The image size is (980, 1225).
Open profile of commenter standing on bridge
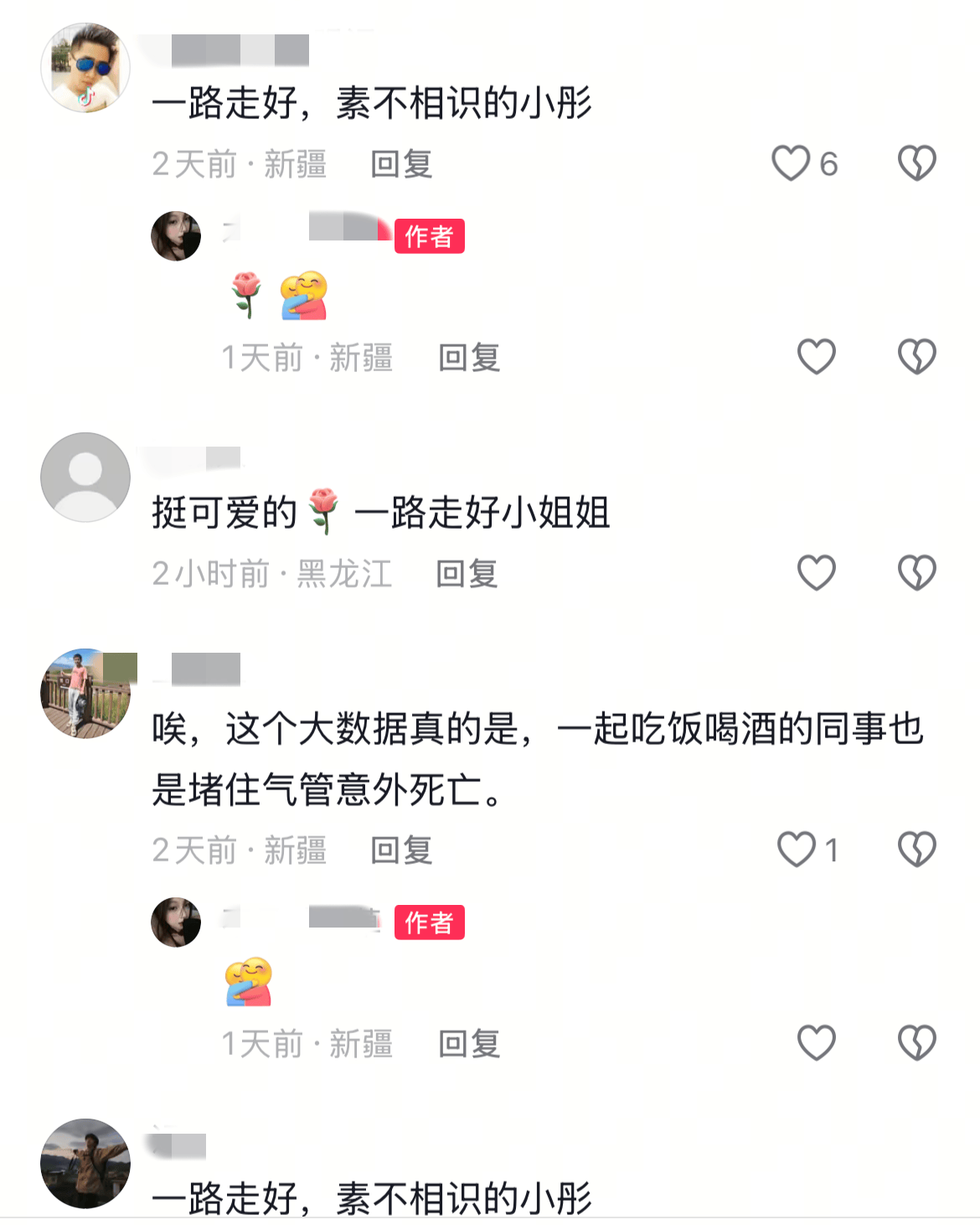[x=85, y=693]
